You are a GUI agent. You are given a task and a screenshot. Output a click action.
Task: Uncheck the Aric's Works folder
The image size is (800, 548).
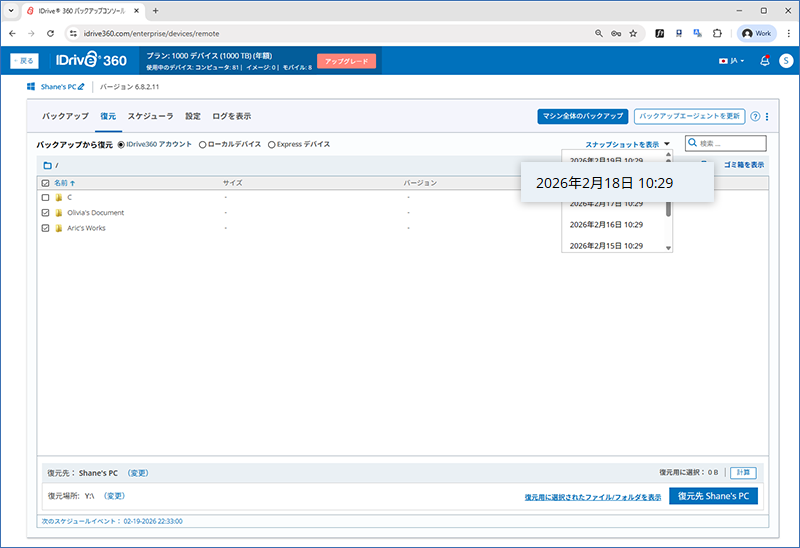(45, 228)
